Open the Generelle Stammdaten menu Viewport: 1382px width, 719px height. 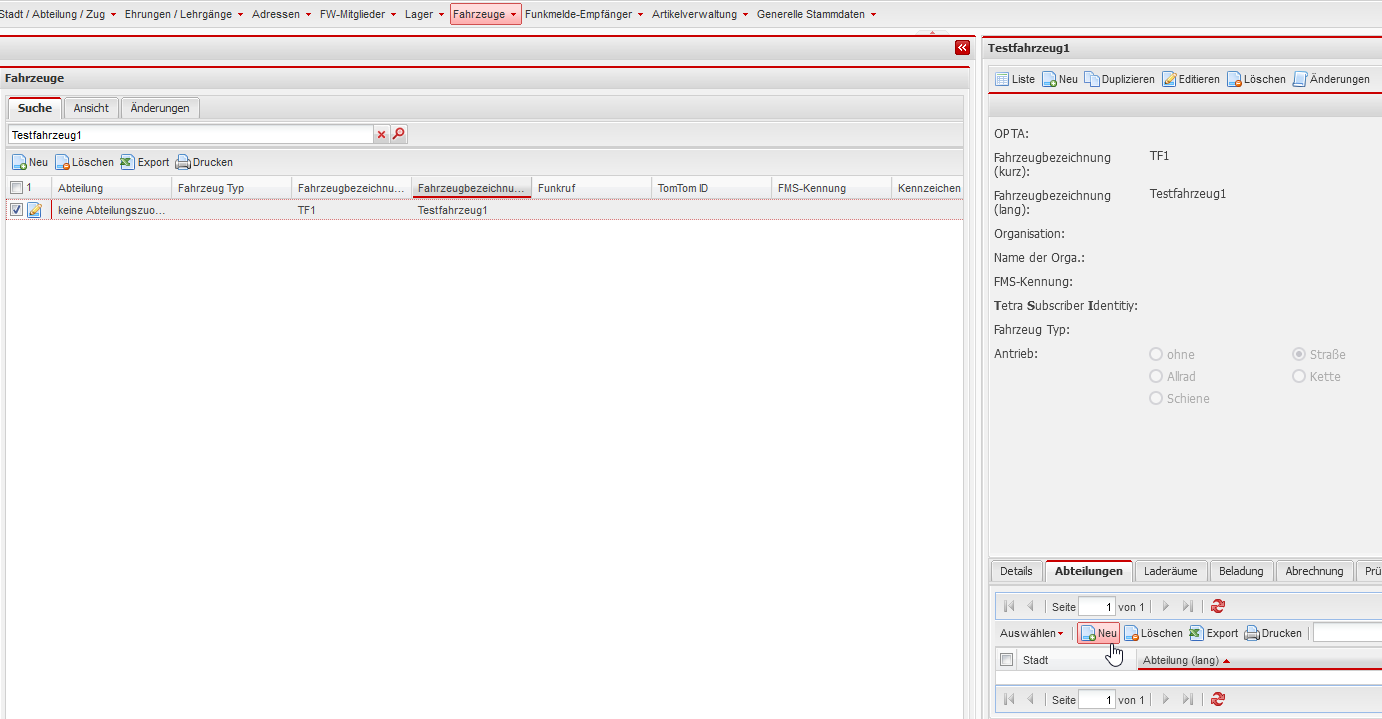point(816,14)
